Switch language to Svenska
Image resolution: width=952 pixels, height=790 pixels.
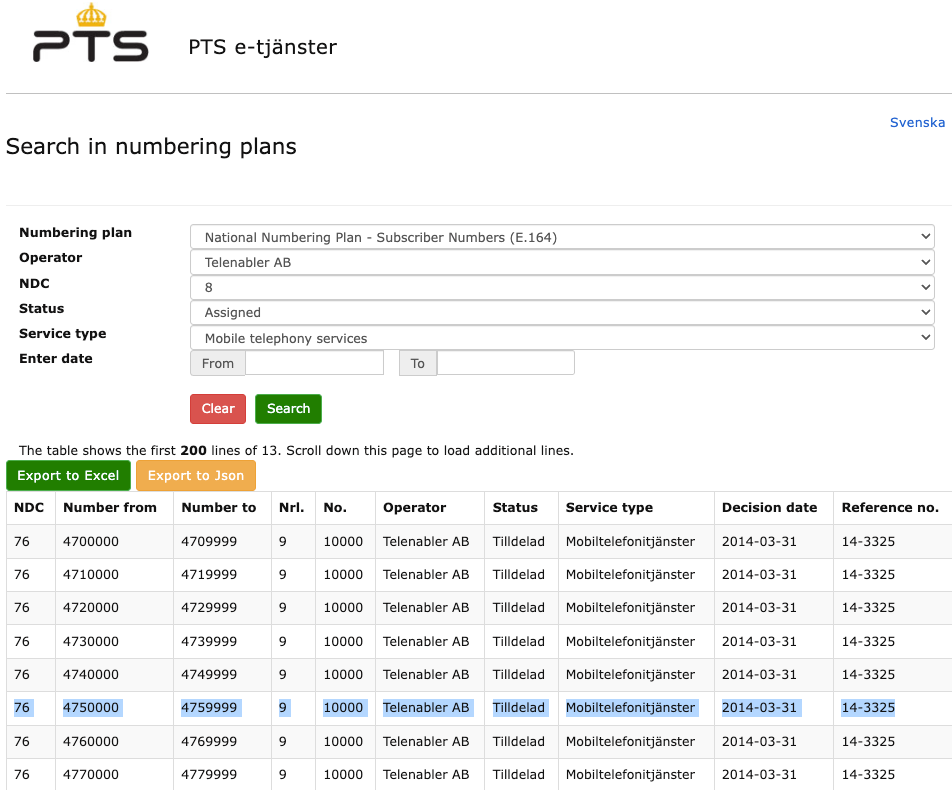(x=916, y=122)
